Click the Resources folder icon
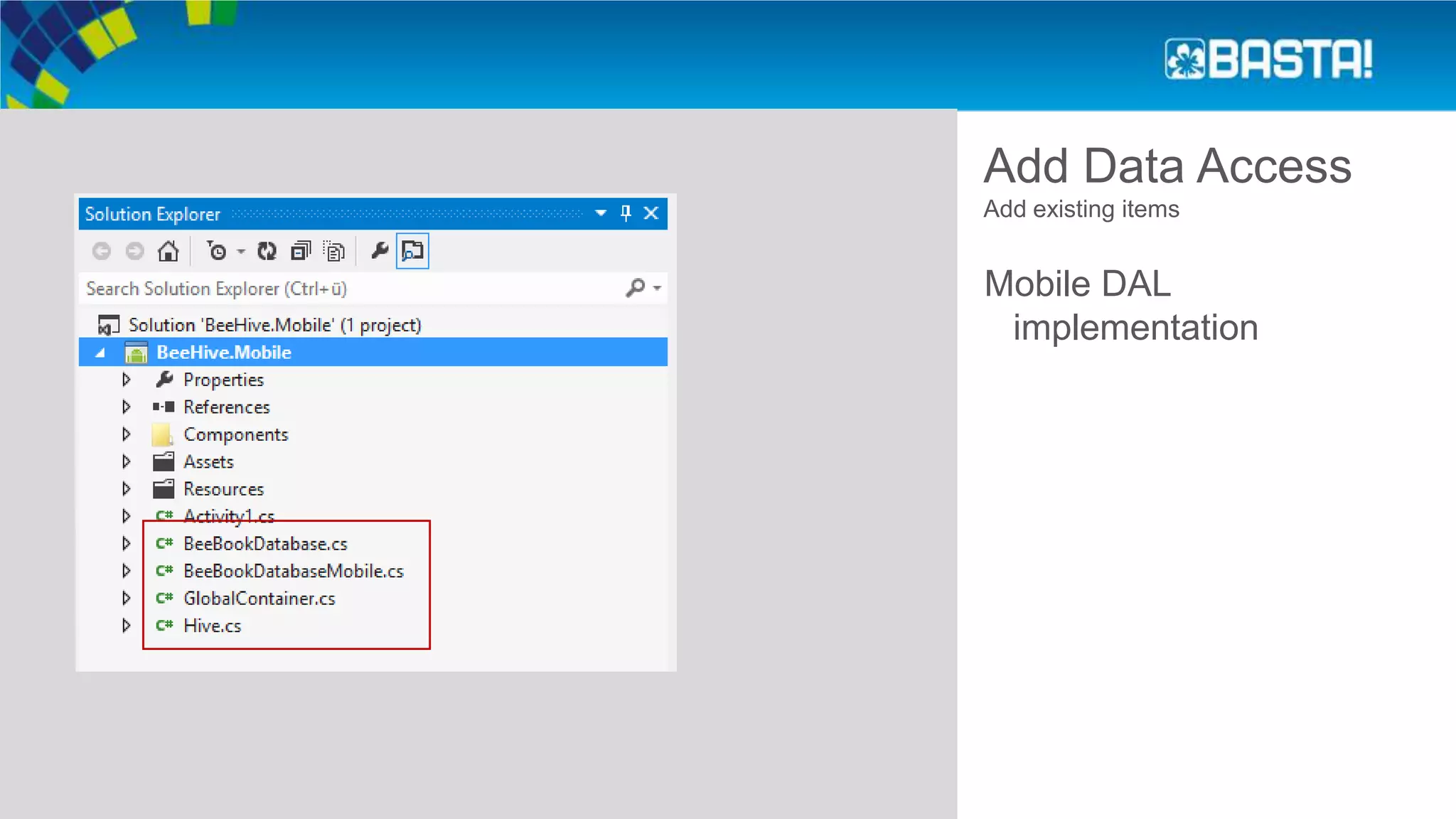1456x819 pixels. [x=164, y=489]
